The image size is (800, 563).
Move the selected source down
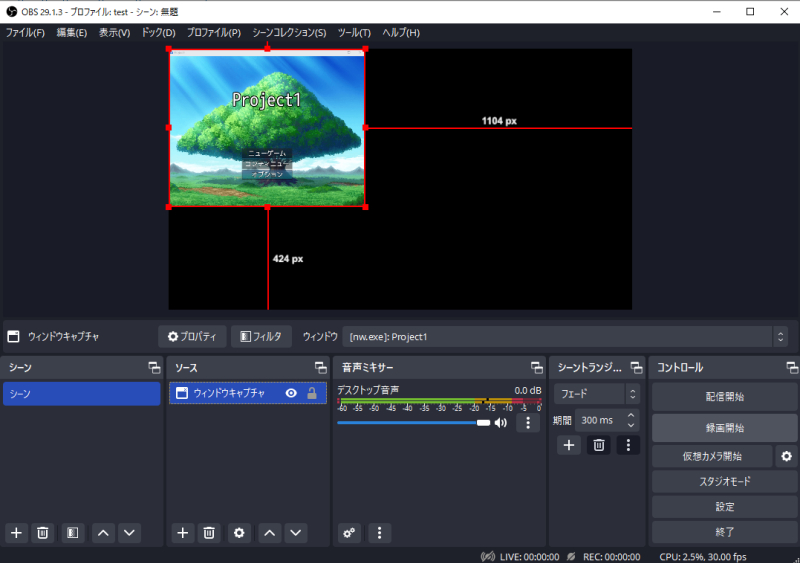295,533
